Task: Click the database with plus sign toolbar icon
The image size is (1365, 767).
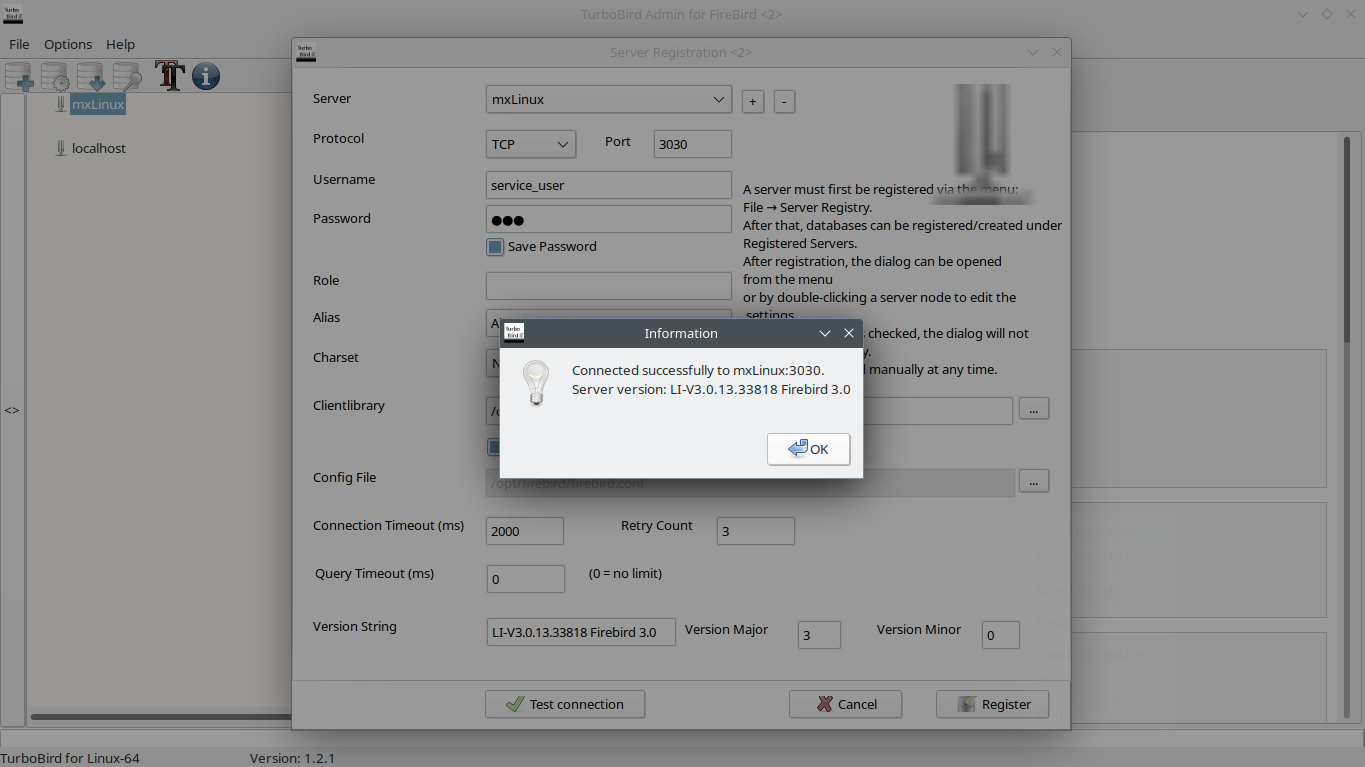Action: [19, 77]
